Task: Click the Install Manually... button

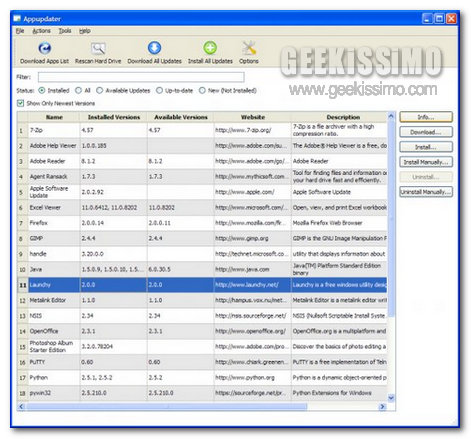Action: pos(426,162)
